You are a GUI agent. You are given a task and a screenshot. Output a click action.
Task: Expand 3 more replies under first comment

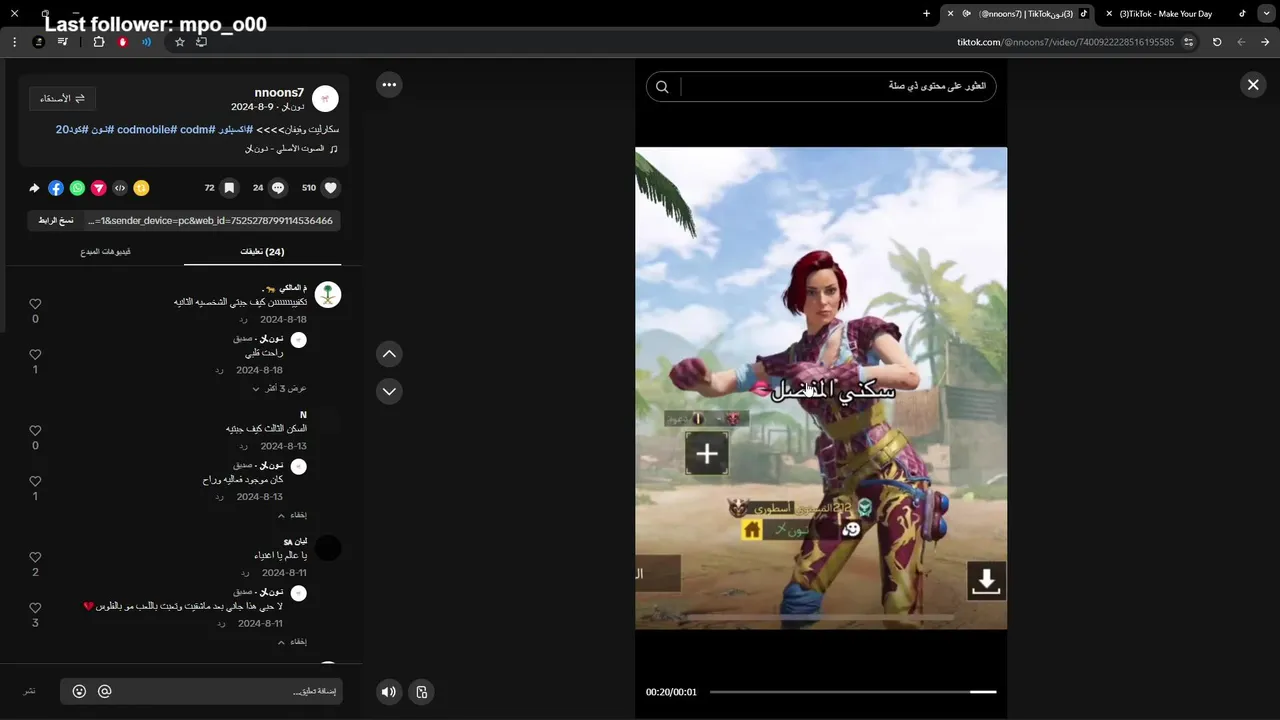[x=280, y=388]
